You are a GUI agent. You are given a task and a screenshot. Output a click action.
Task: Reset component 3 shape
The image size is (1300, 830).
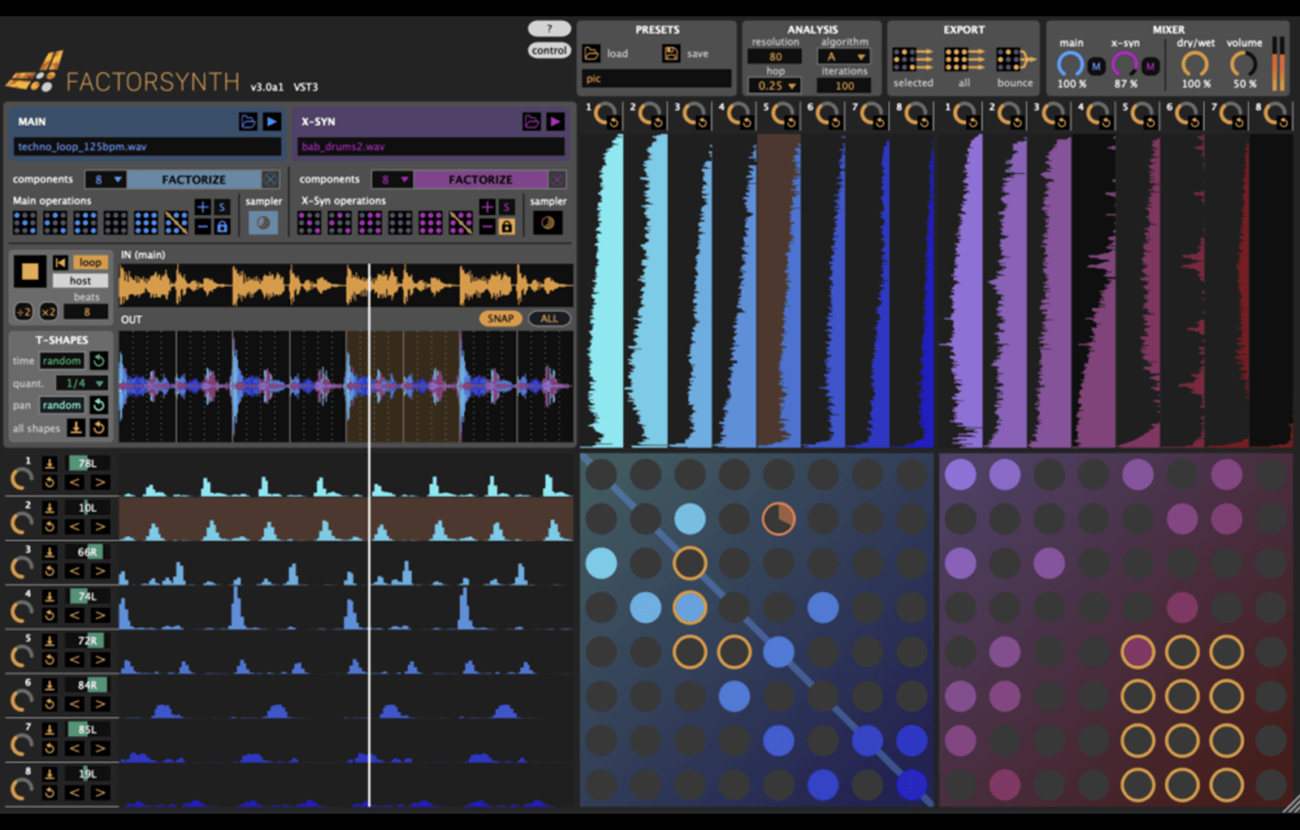(x=49, y=571)
